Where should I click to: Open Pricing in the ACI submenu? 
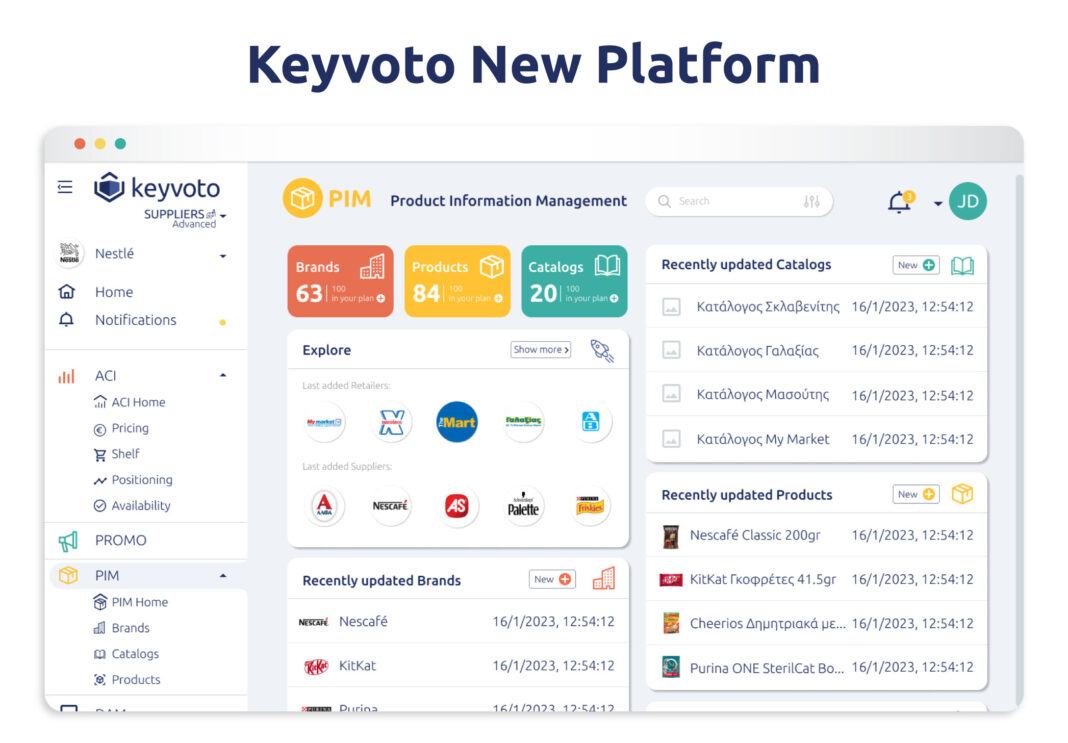tap(130, 428)
